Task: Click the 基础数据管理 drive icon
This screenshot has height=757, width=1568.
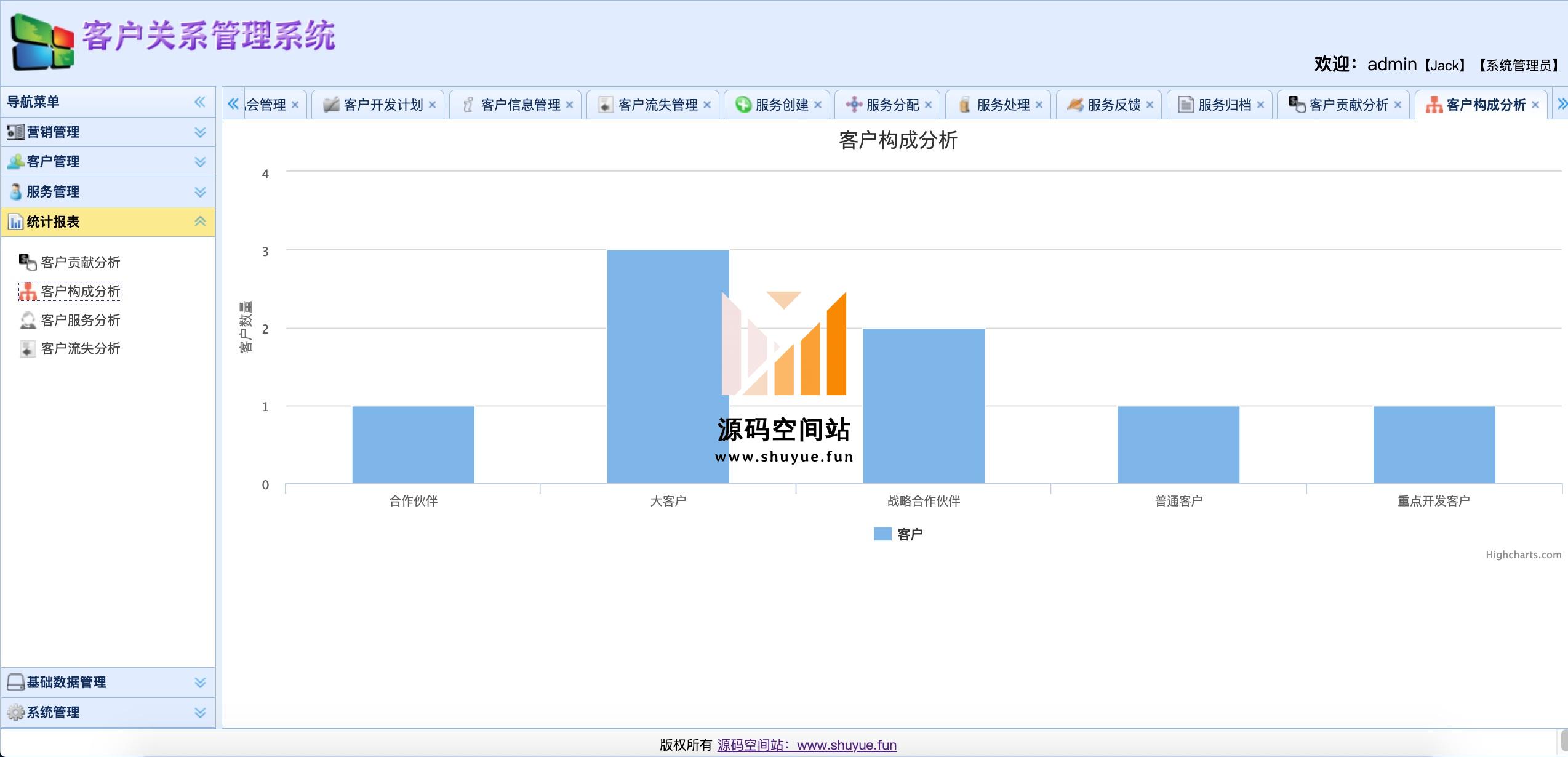Action: coord(15,683)
